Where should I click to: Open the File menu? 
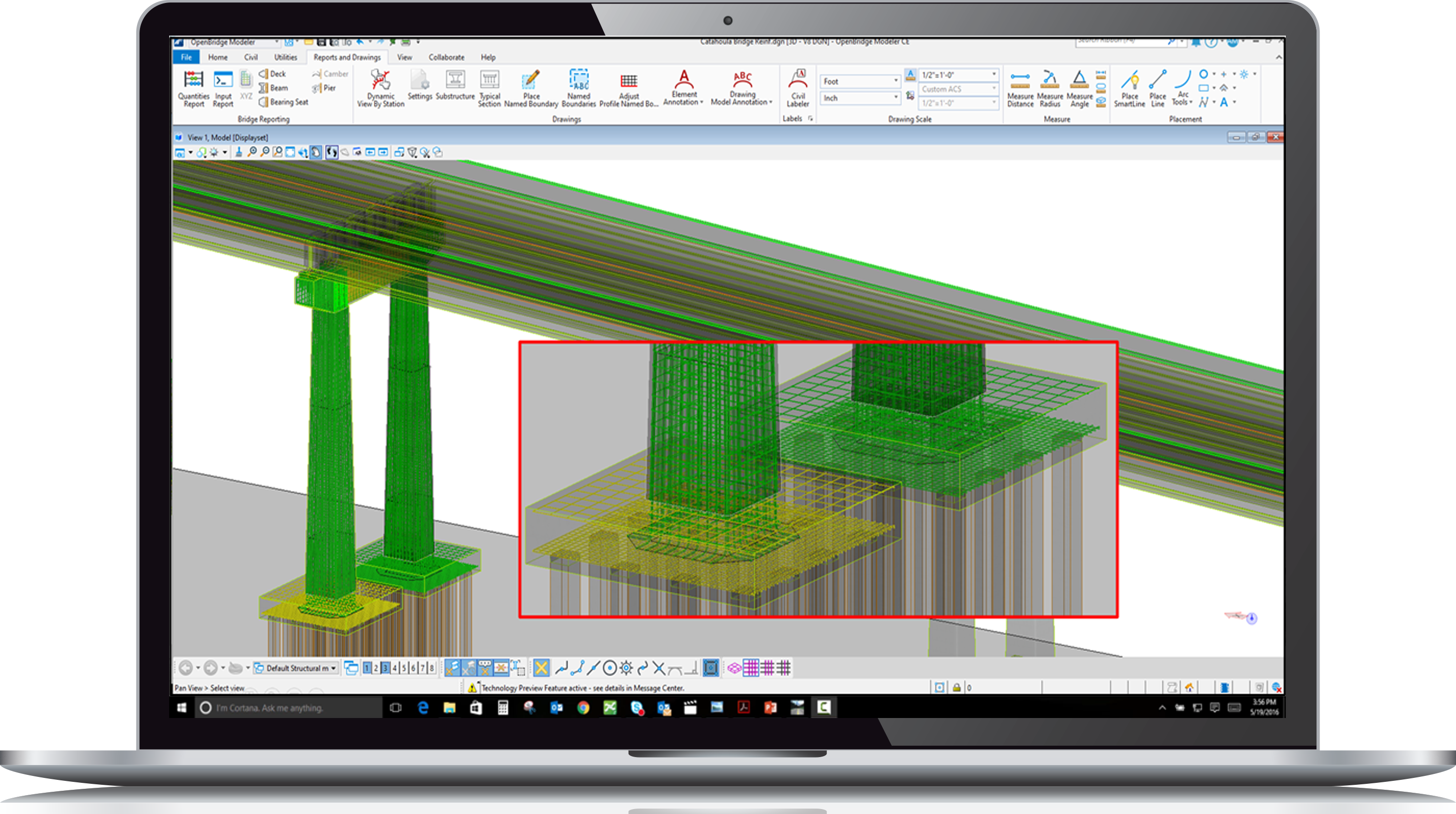[186, 57]
